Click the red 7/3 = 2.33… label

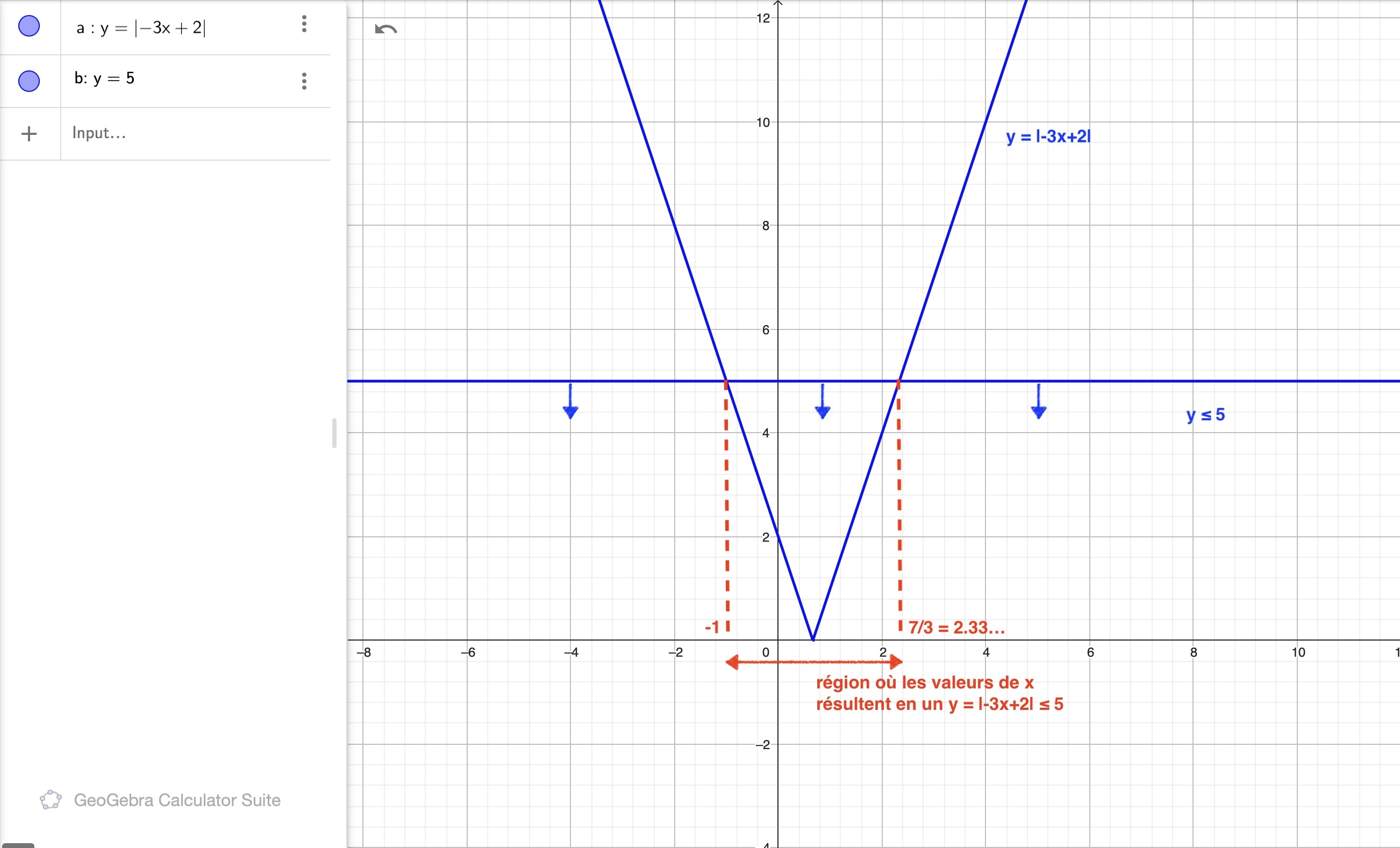[x=957, y=628]
